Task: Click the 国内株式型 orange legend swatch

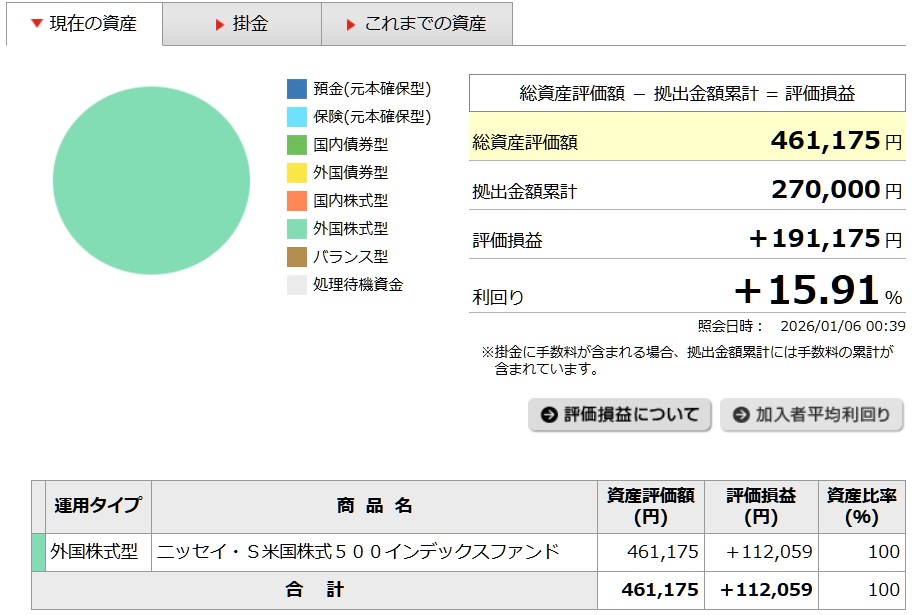Action: (297, 201)
